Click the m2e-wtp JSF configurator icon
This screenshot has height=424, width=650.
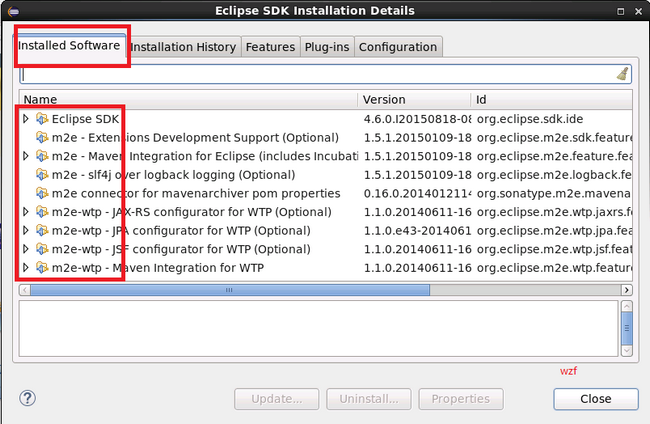tap(42, 250)
